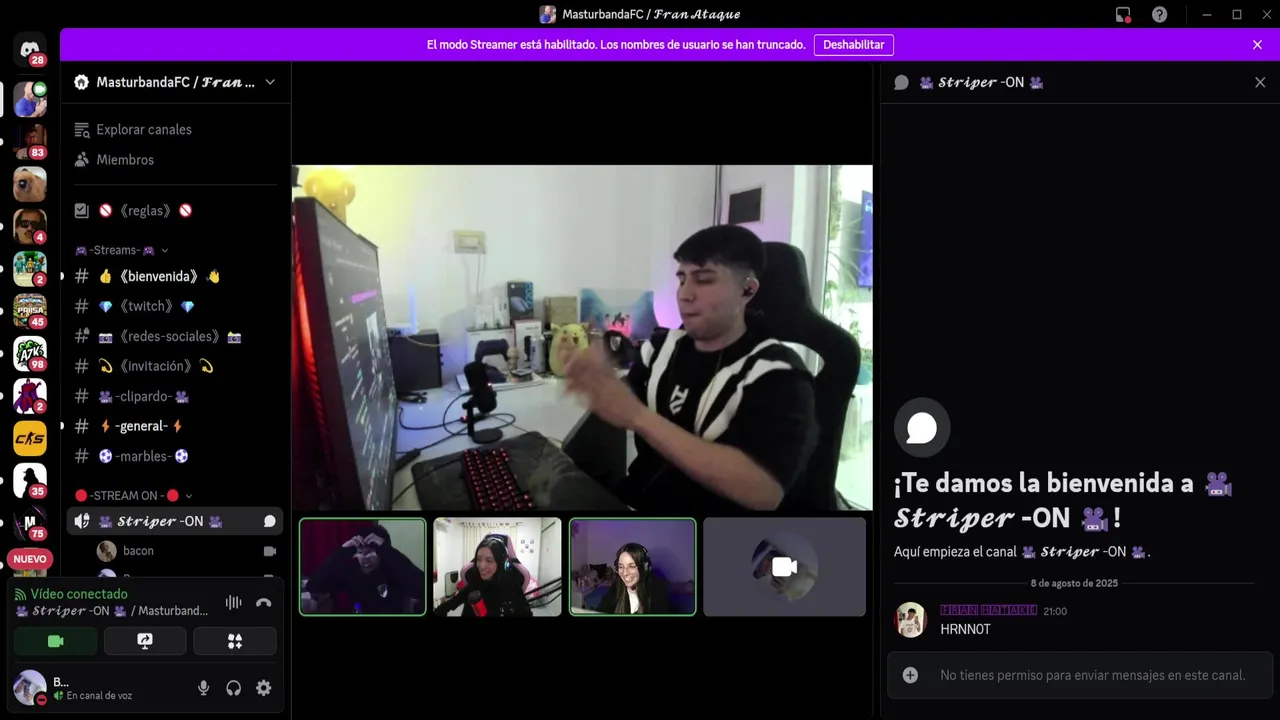
Task: Select the dark hooded participant thumbnail
Action: (363, 566)
